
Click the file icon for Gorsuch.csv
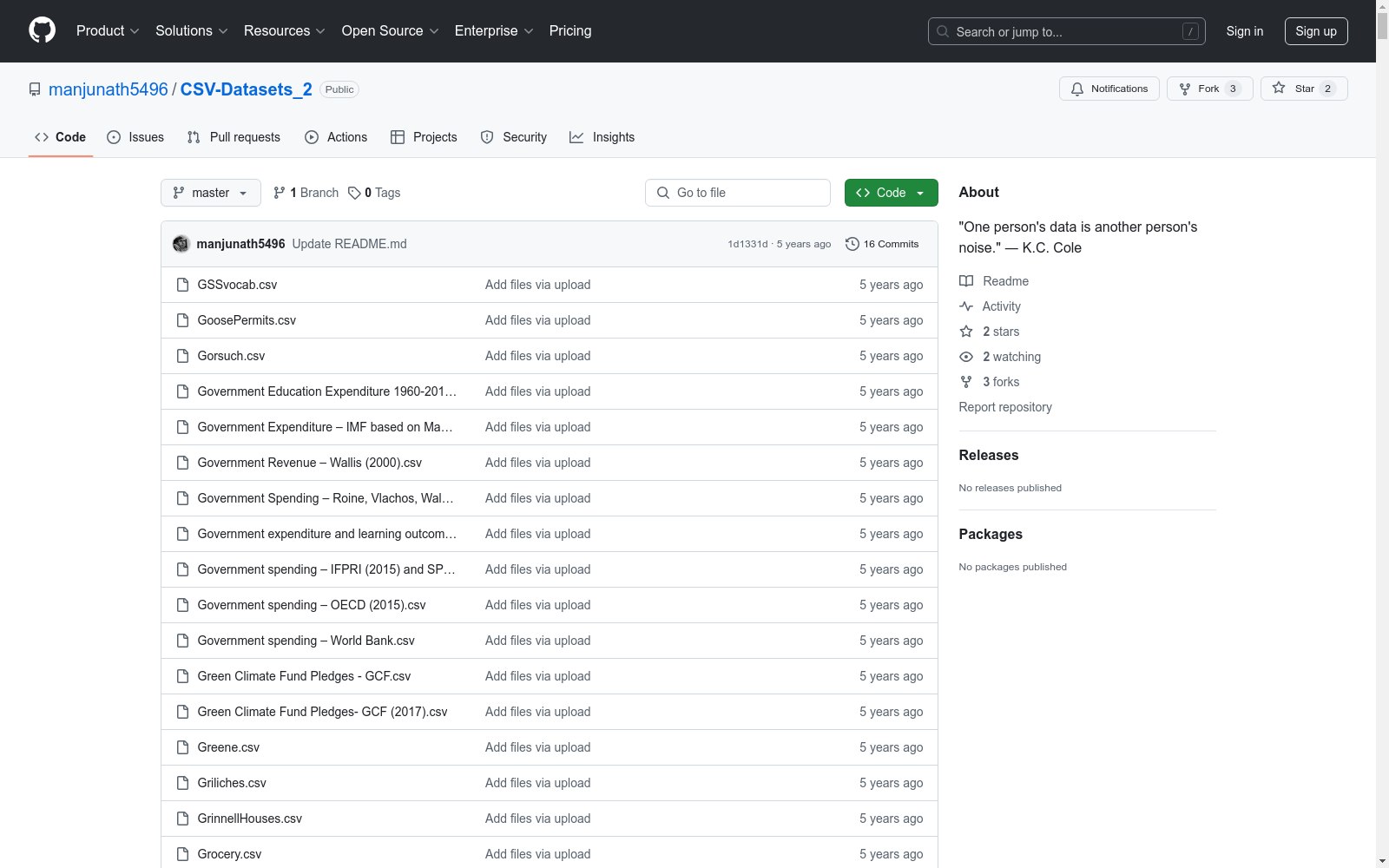coord(182,356)
